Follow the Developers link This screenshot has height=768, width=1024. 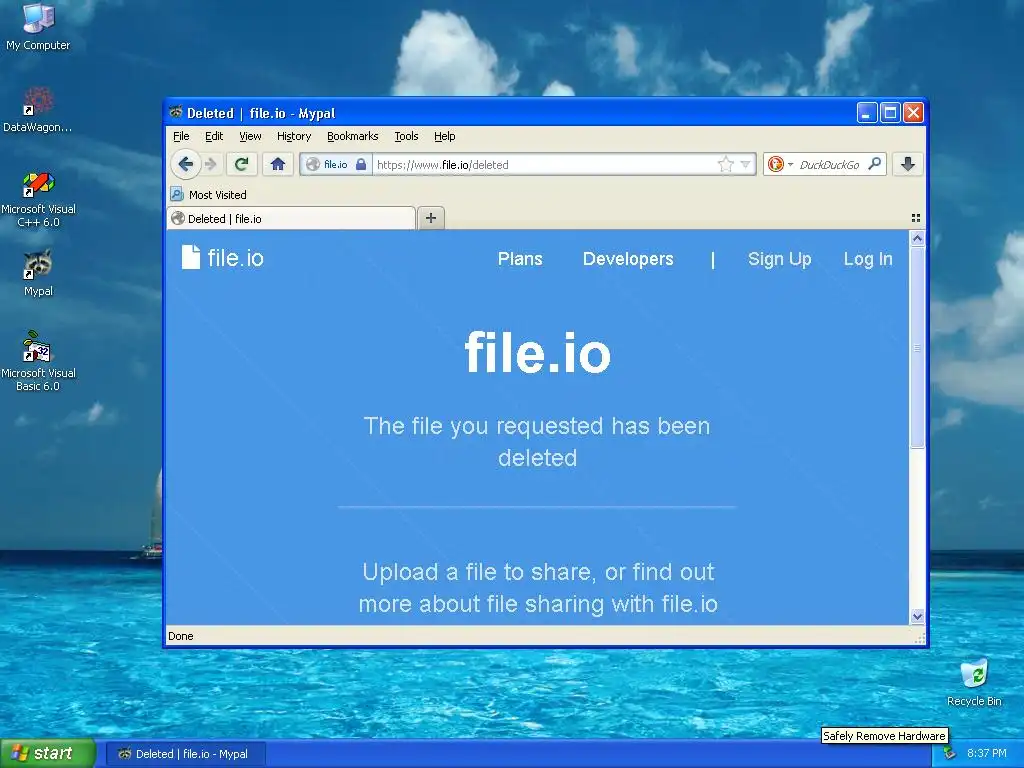pos(628,259)
